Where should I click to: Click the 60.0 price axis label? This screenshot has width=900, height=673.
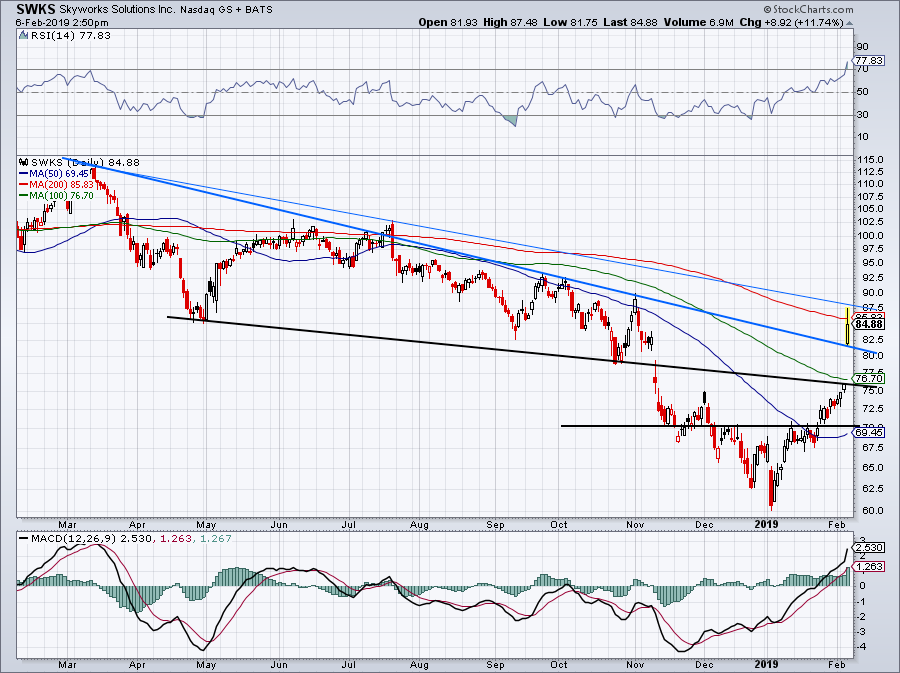[x=871, y=511]
